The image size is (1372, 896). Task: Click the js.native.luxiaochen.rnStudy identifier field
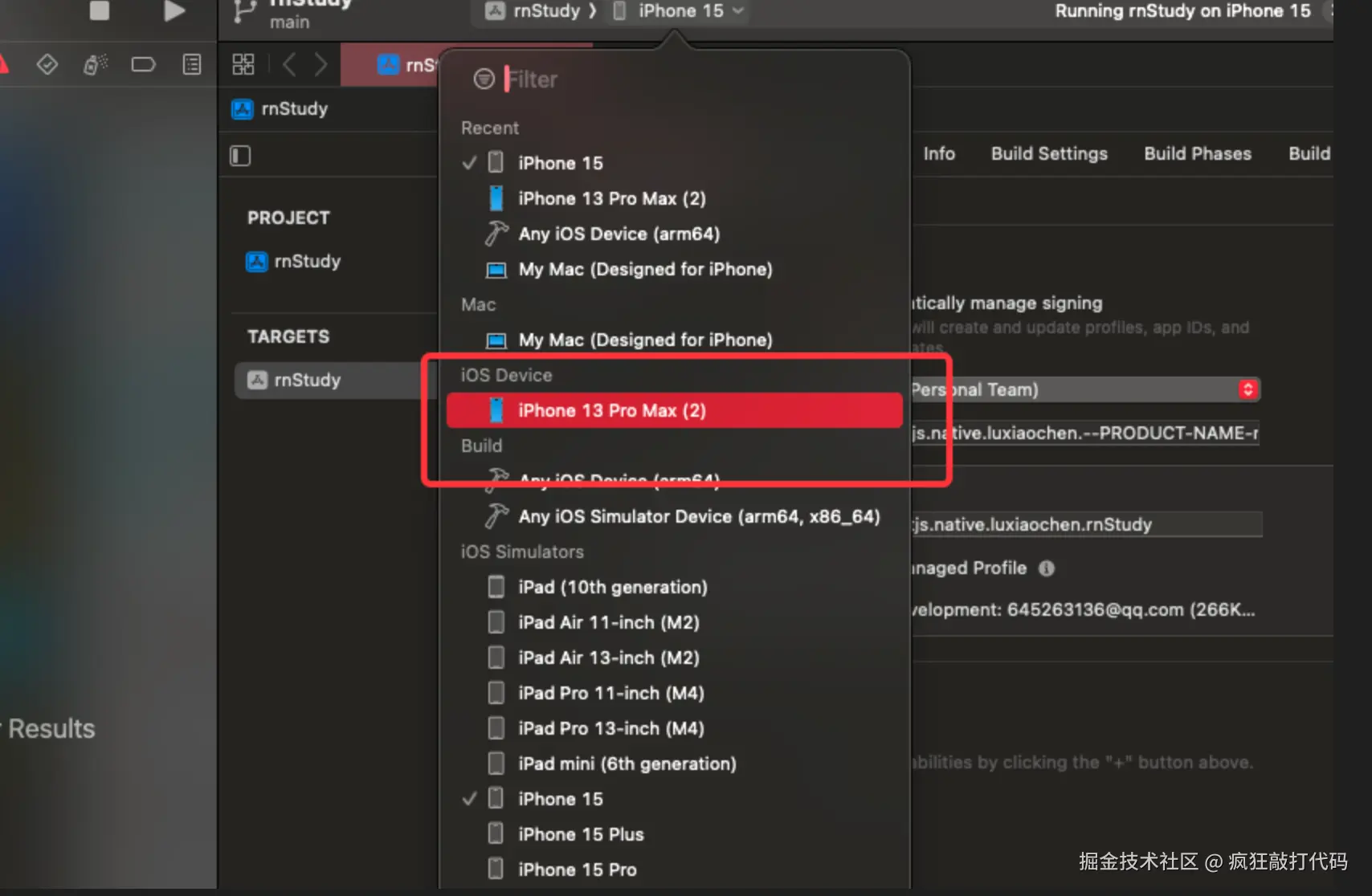point(1087,524)
